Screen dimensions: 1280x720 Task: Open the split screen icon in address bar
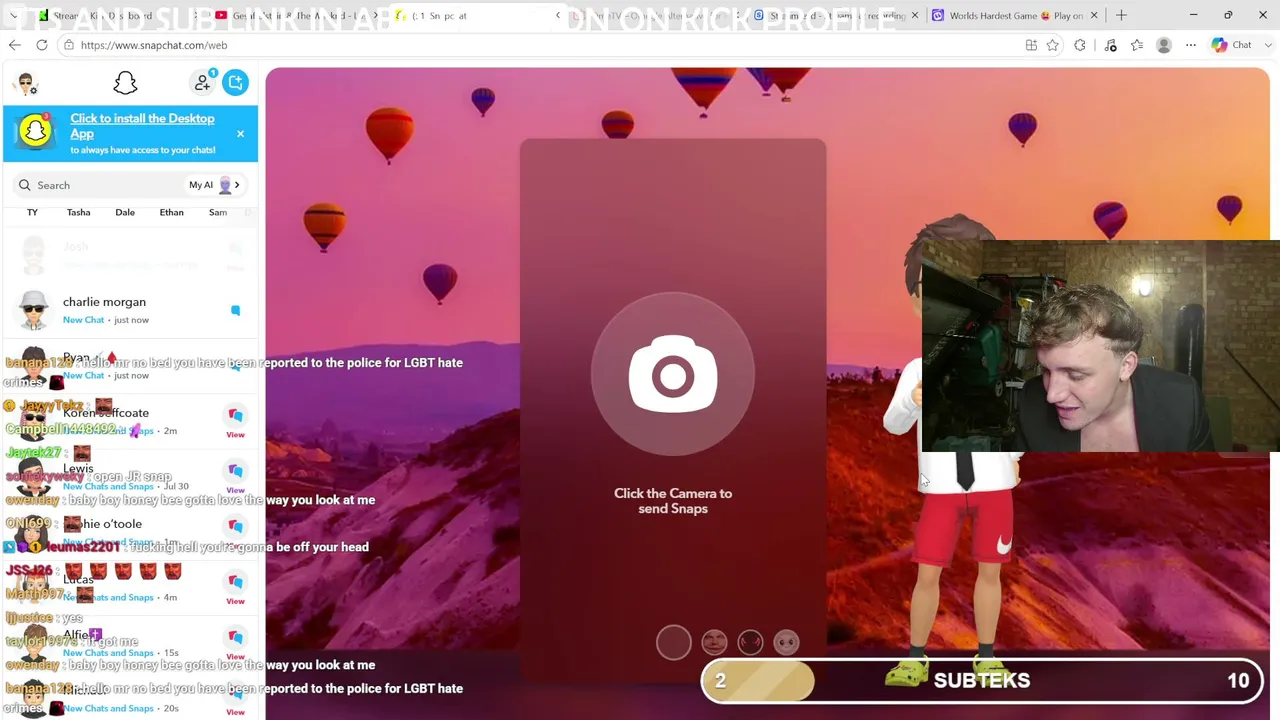coord(1031,45)
